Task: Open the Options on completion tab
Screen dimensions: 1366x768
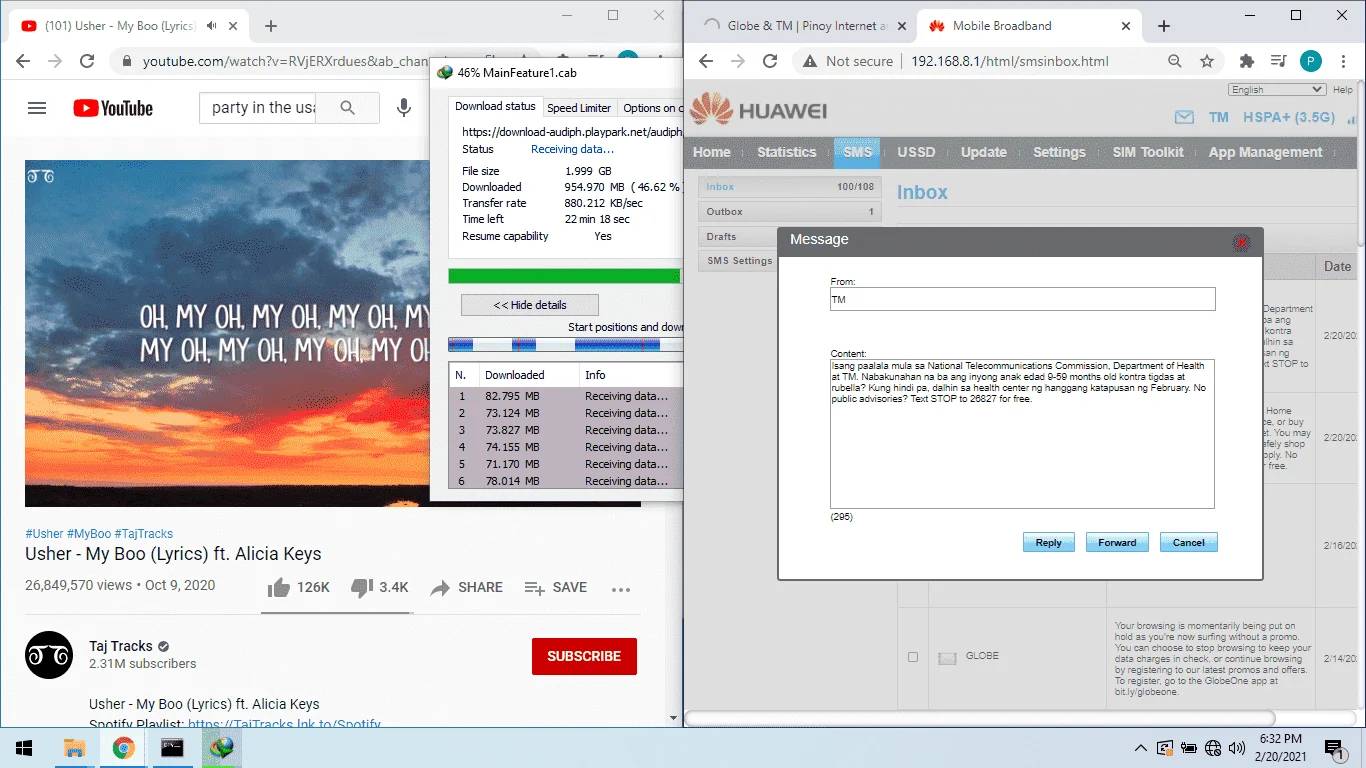Action: point(651,108)
